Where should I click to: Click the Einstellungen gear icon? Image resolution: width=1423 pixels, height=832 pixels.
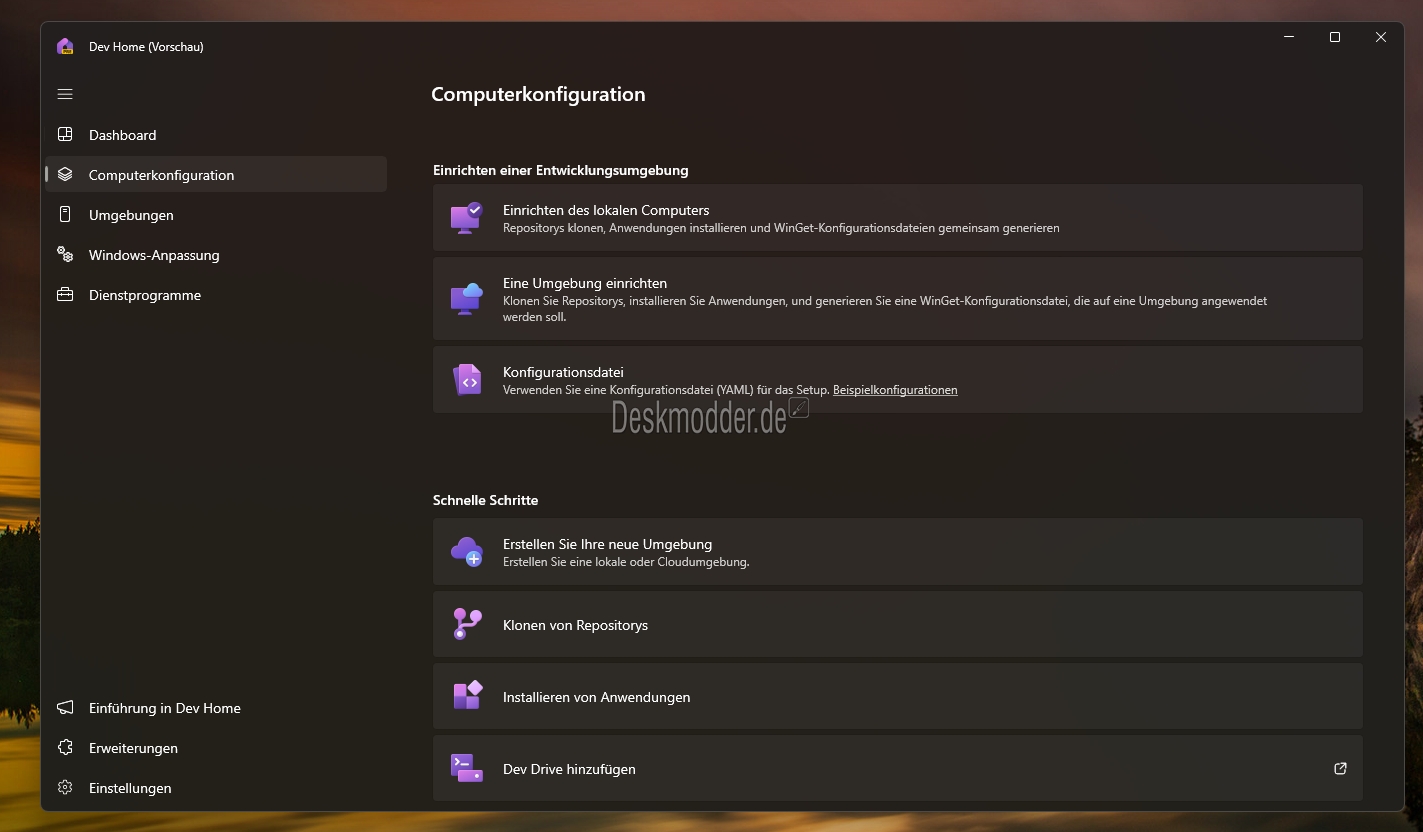65,787
